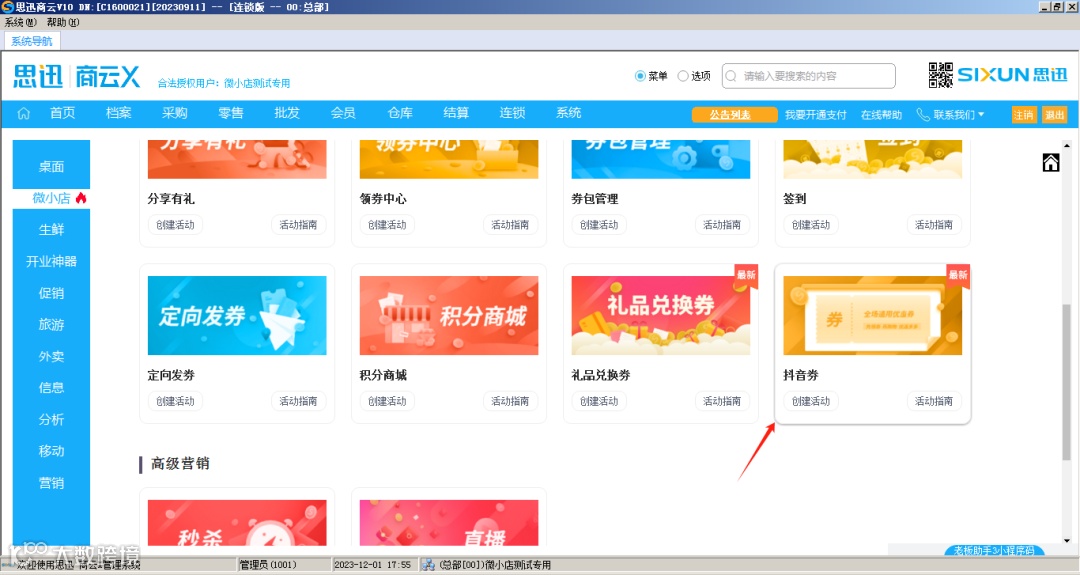Click 创建活动 under 定向发券
The width and height of the screenshot is (1080, 575).
pyautogui.click(x=175, y=401)
